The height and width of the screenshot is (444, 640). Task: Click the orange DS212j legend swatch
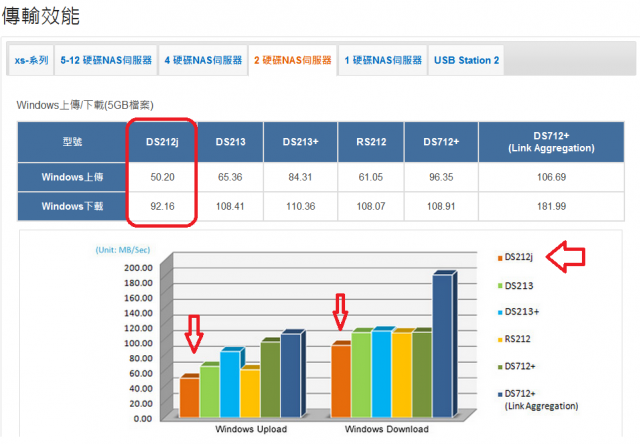pos(500,258)
